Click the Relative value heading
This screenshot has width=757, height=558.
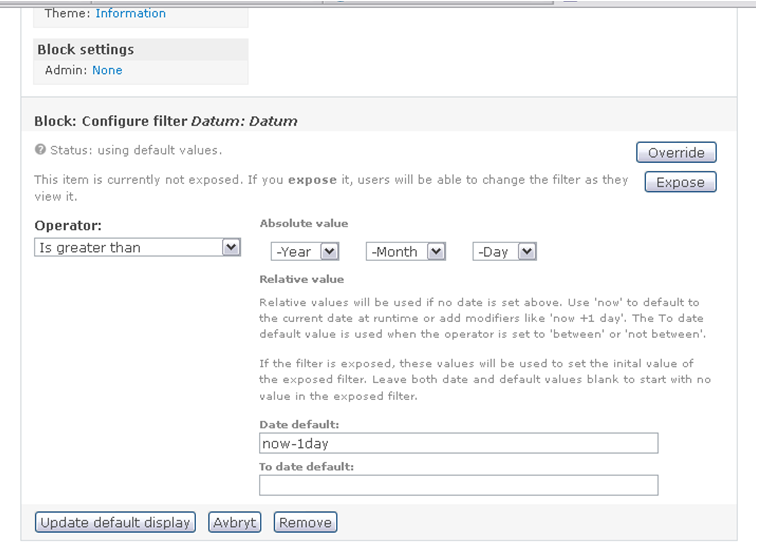coord(302,279)
